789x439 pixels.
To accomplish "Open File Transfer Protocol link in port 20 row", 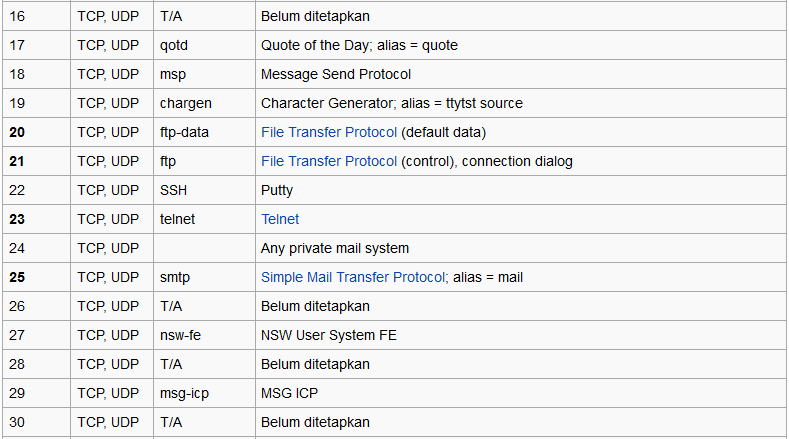I will (x=329, y=132).
